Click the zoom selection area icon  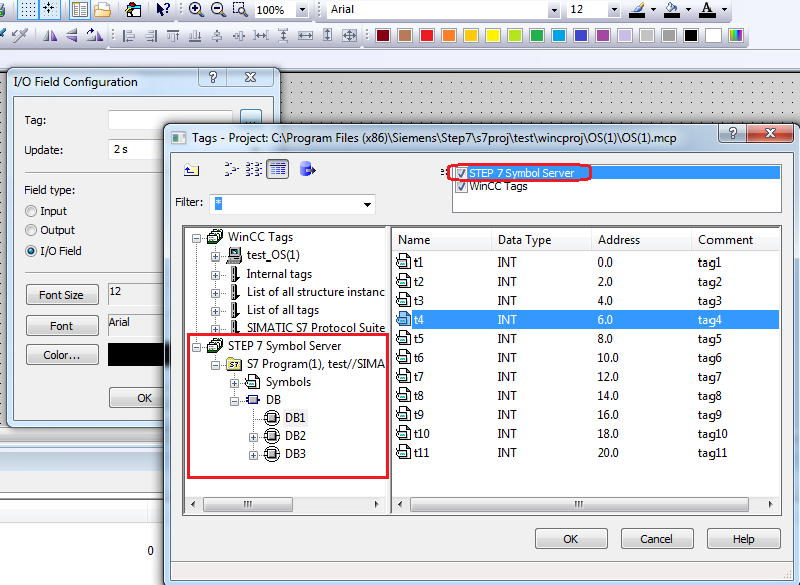point(240,9)
